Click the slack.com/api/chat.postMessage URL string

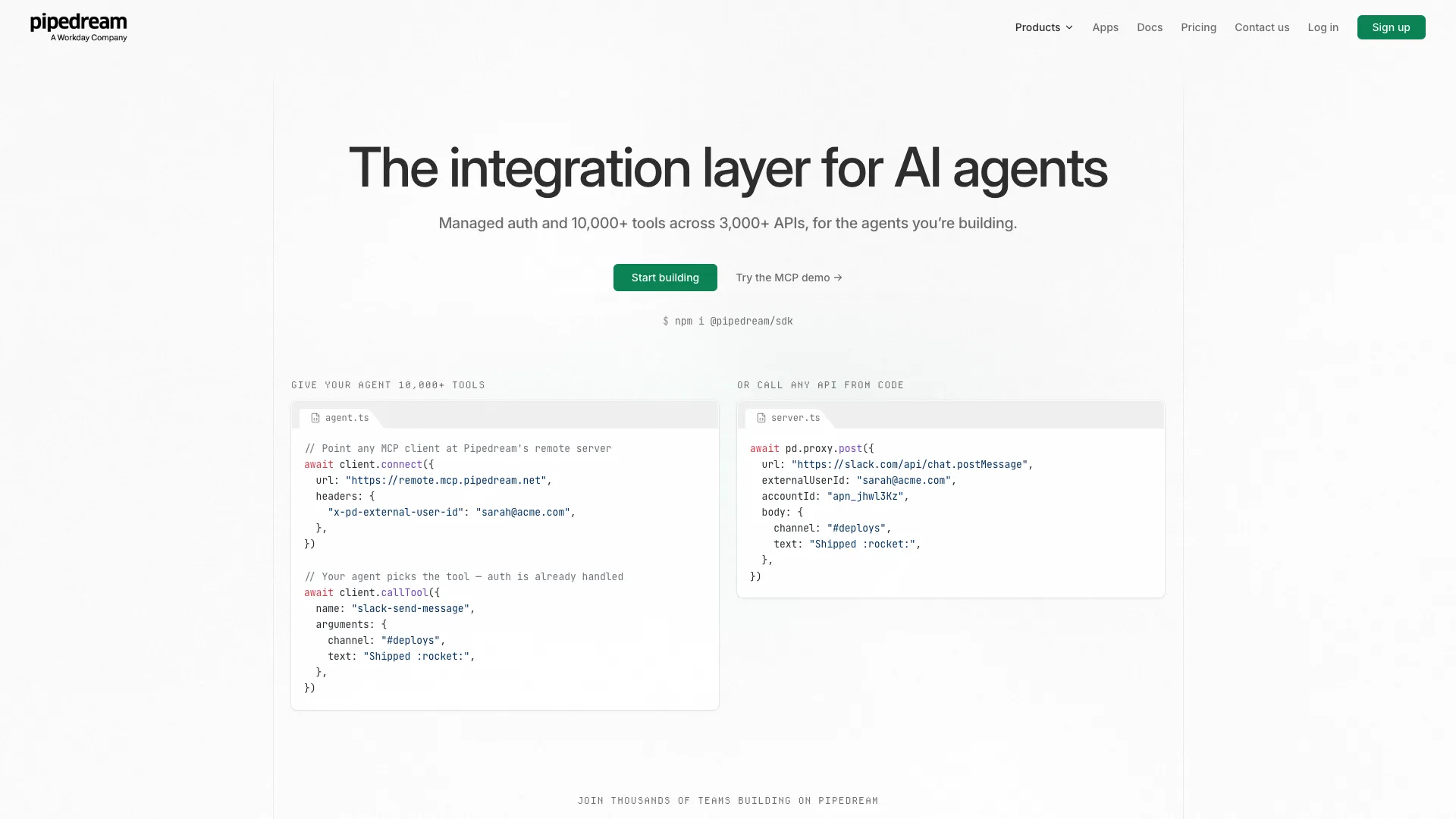tap(909, 465)
